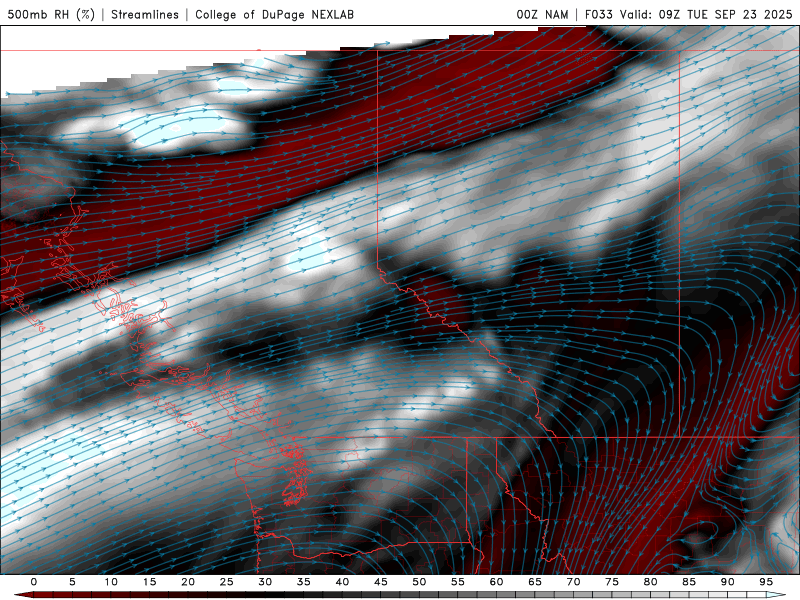Click the 45 value on RH scale
The image size is (800, 600).
381,582
